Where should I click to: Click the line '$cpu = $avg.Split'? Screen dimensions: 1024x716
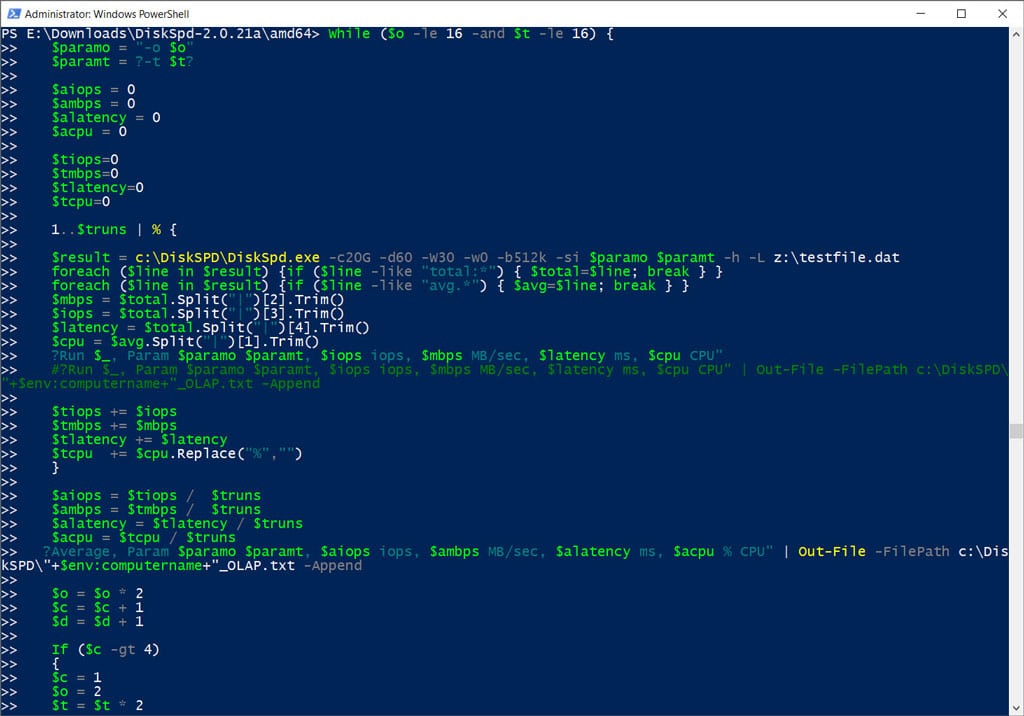tap(185, 342)
